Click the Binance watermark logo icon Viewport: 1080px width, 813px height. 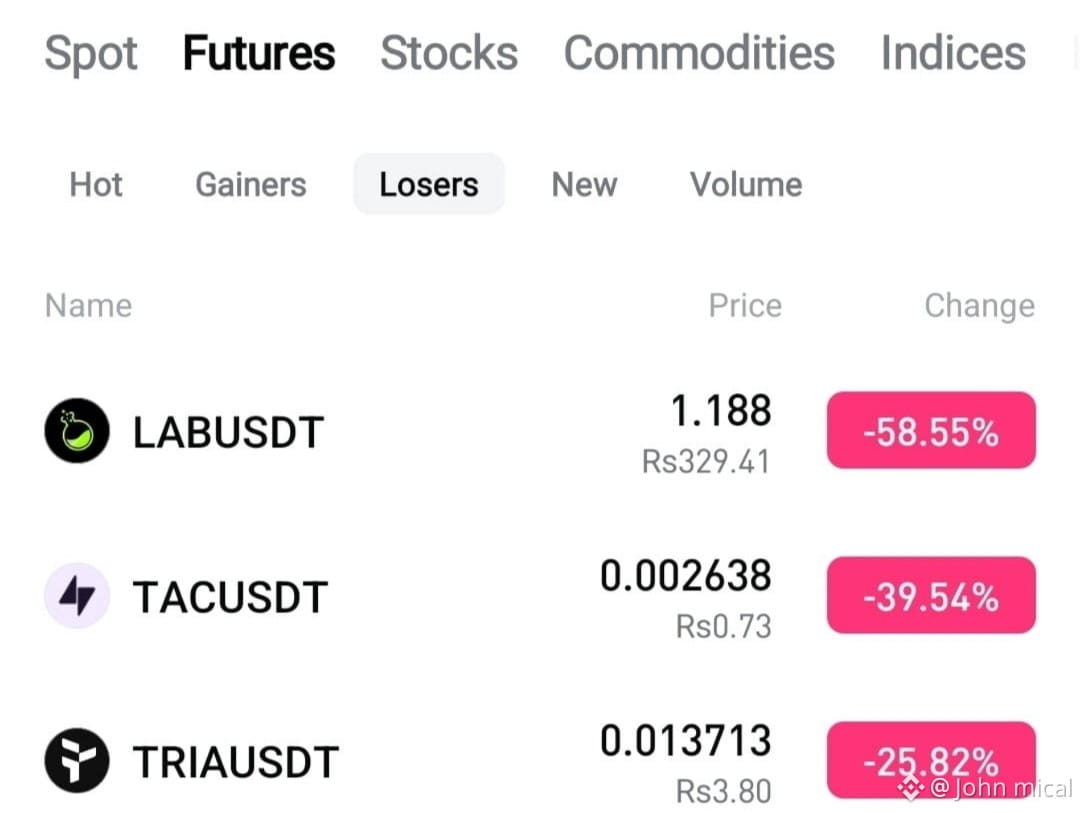pyautogui.click(x=911, y=787)
